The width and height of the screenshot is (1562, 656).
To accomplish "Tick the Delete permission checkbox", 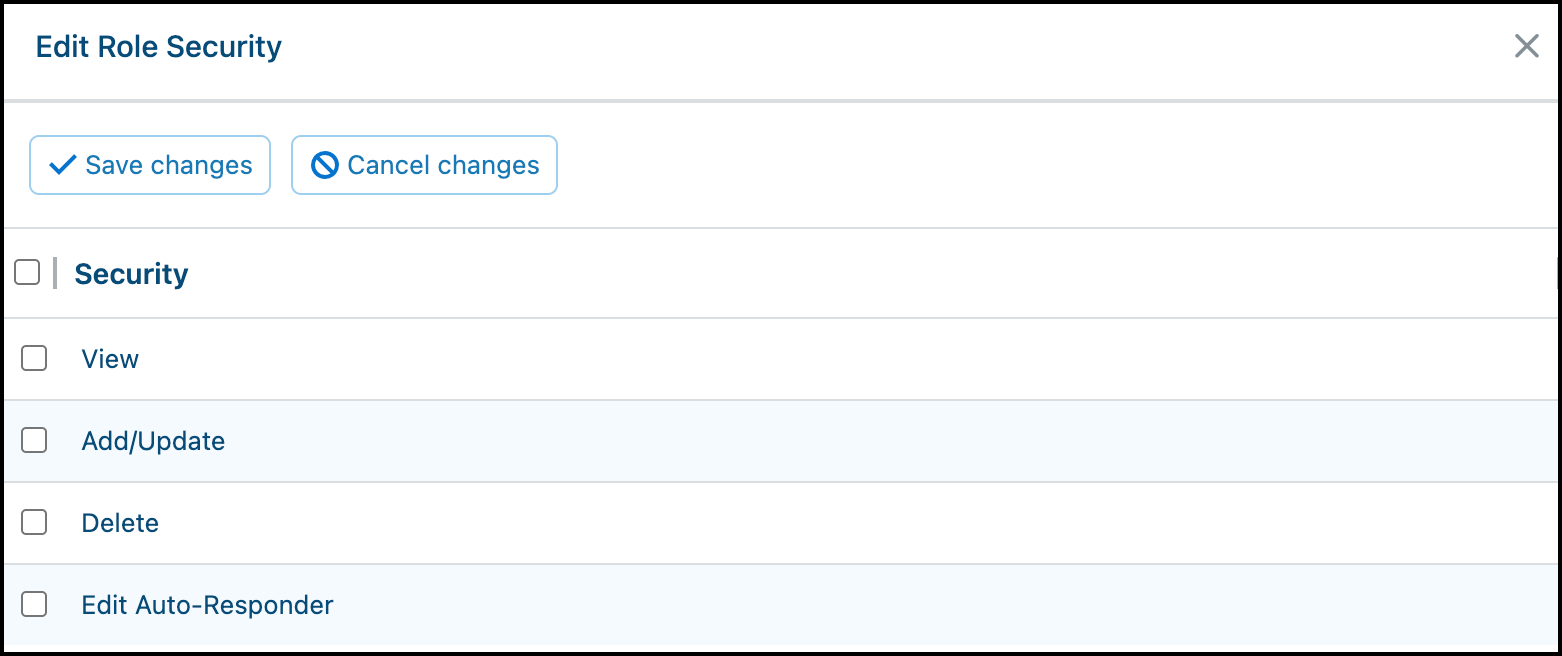I will click(x=34, y=522).
